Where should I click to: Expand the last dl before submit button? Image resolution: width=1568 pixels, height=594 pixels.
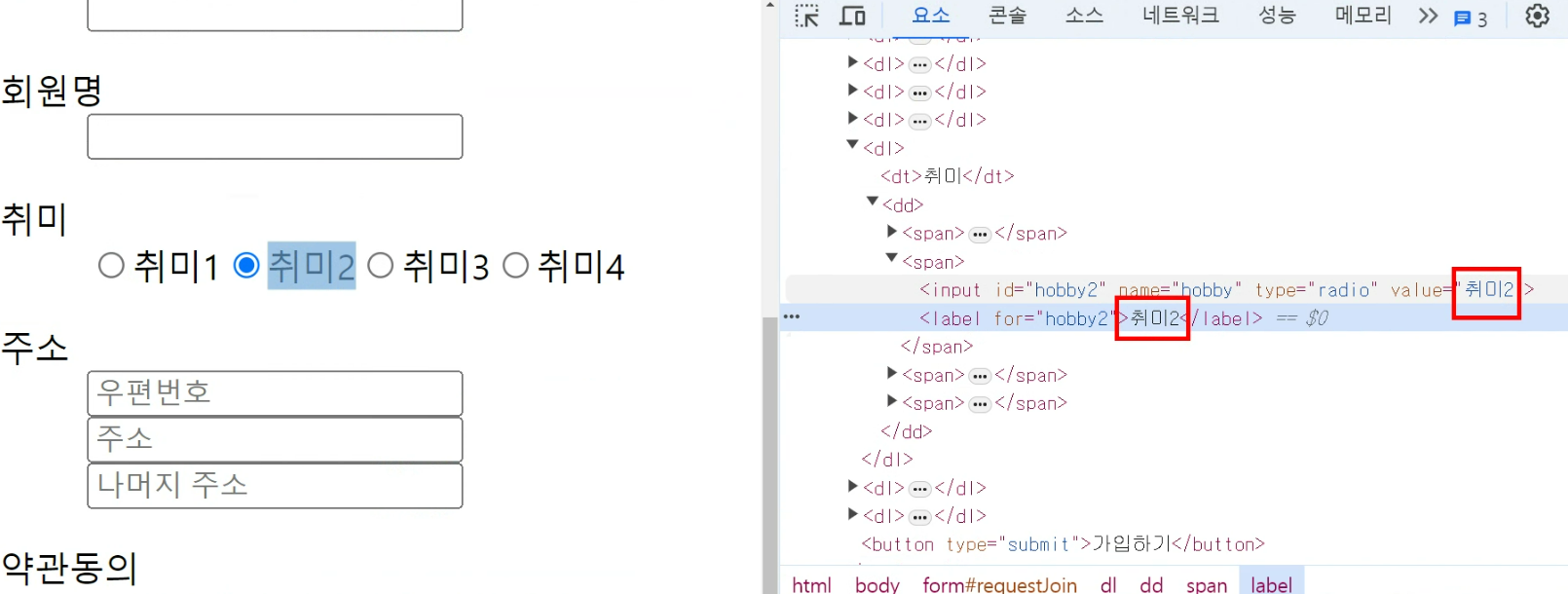tap(853, 514)
